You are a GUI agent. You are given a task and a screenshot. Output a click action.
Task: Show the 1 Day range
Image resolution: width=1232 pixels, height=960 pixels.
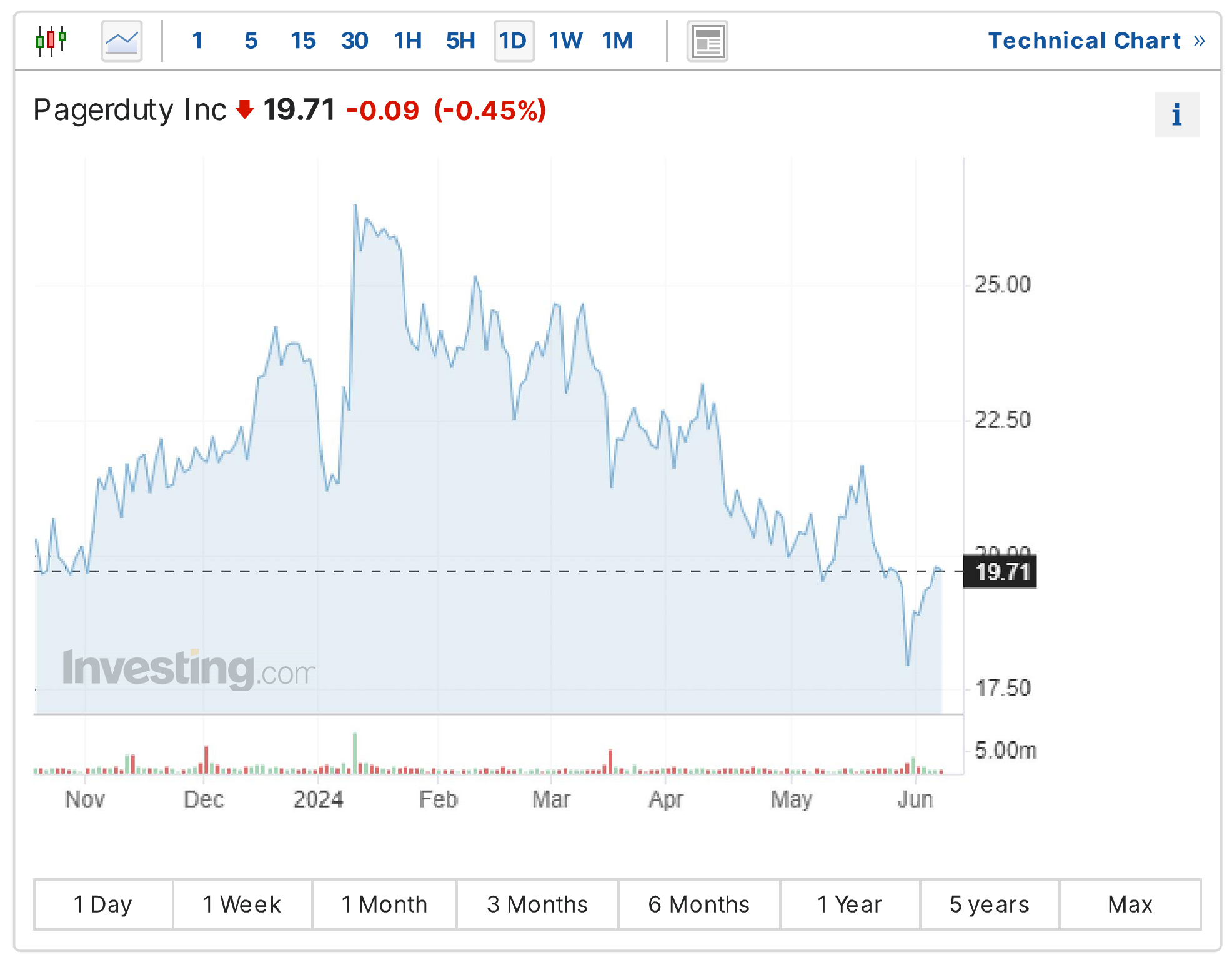(104, 904)
